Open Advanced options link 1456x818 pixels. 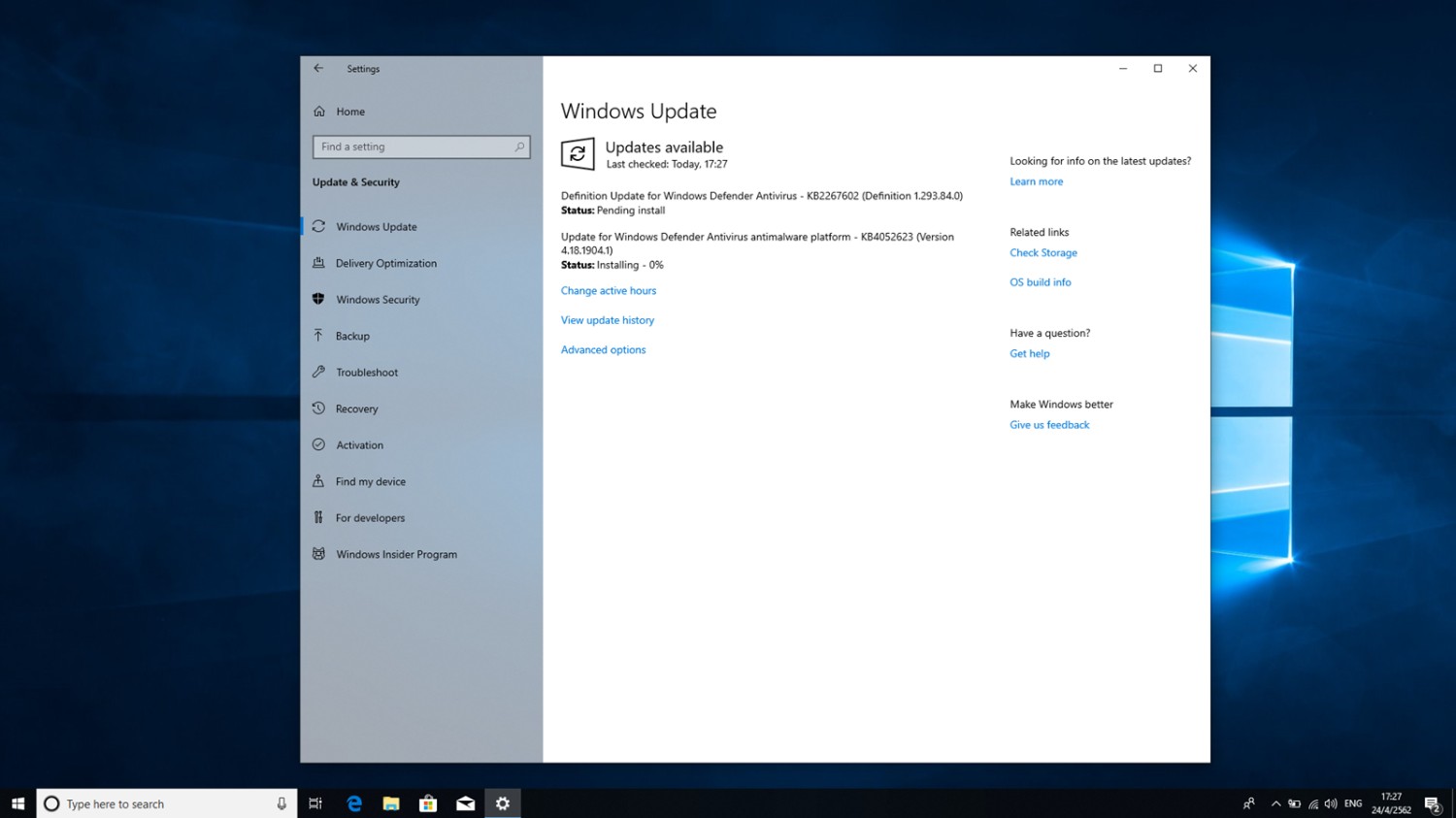pyautogui.click(x=603, y=350)
